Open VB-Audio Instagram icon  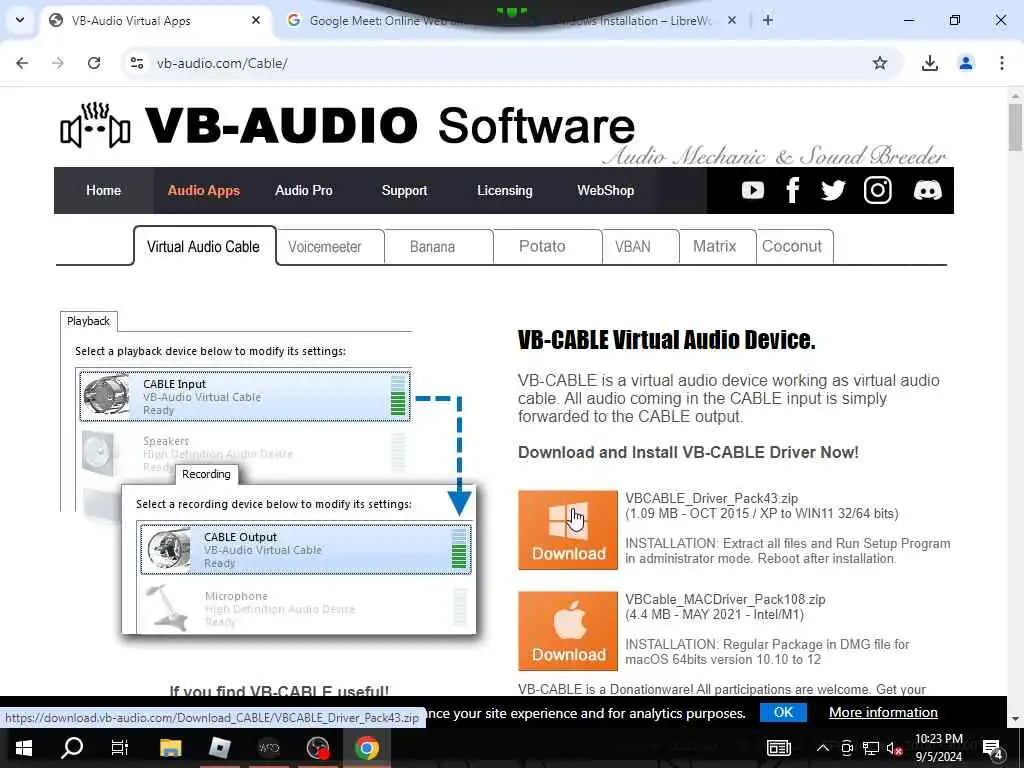[877, 190]
